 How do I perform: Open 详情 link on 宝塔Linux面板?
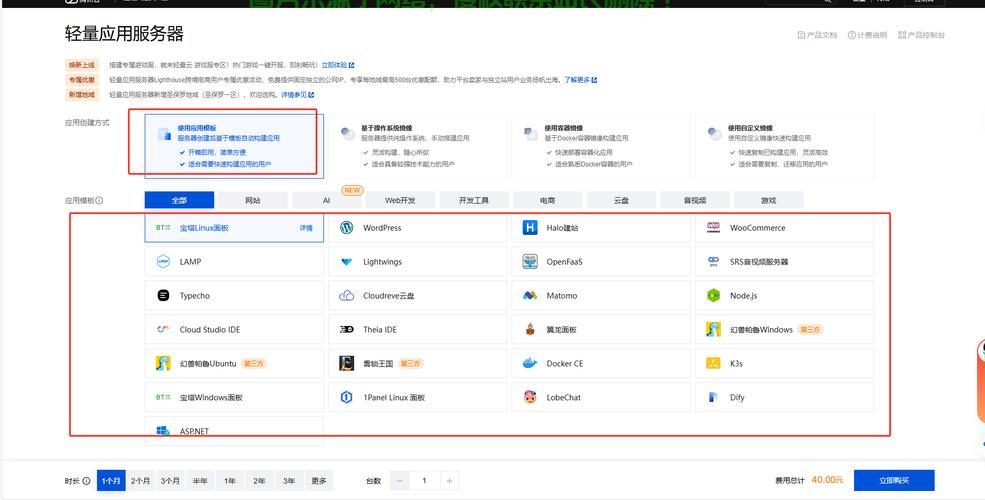coord(306,228)
